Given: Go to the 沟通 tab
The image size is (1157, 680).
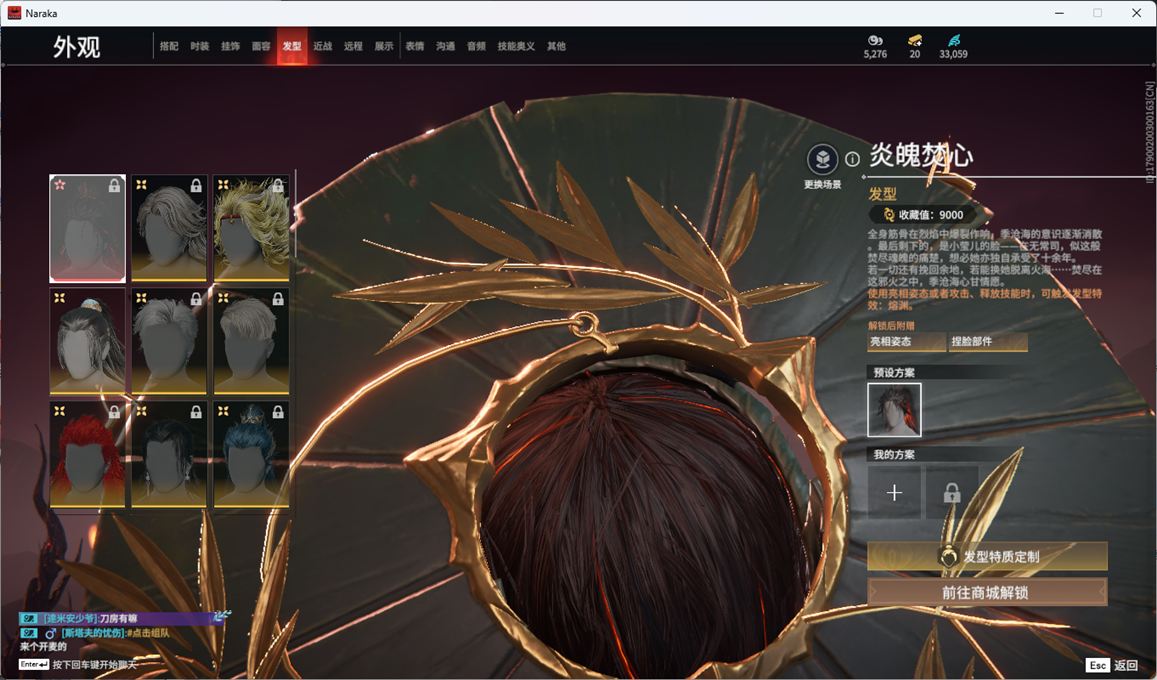Looking at the screenshot, I should 445,46.
